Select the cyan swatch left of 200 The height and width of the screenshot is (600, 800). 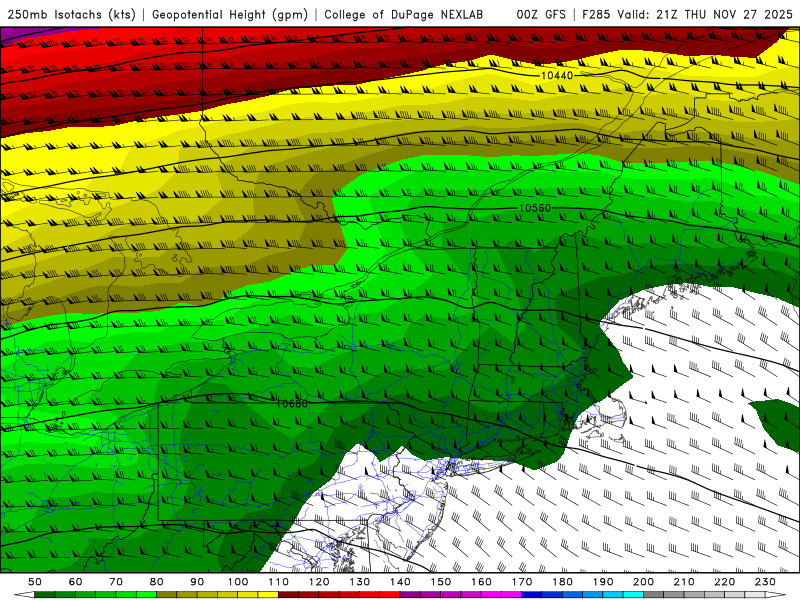633,595
